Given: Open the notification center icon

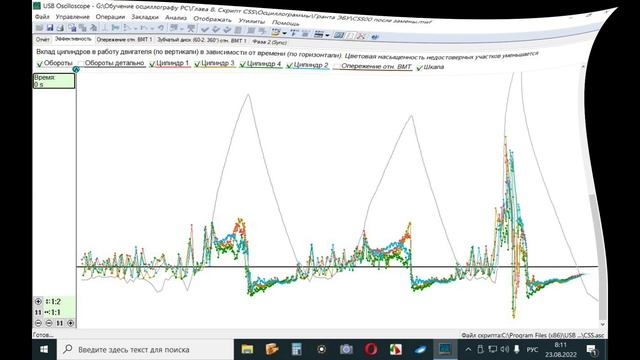Looking at the screenshot, I should (x=592, y=349).
